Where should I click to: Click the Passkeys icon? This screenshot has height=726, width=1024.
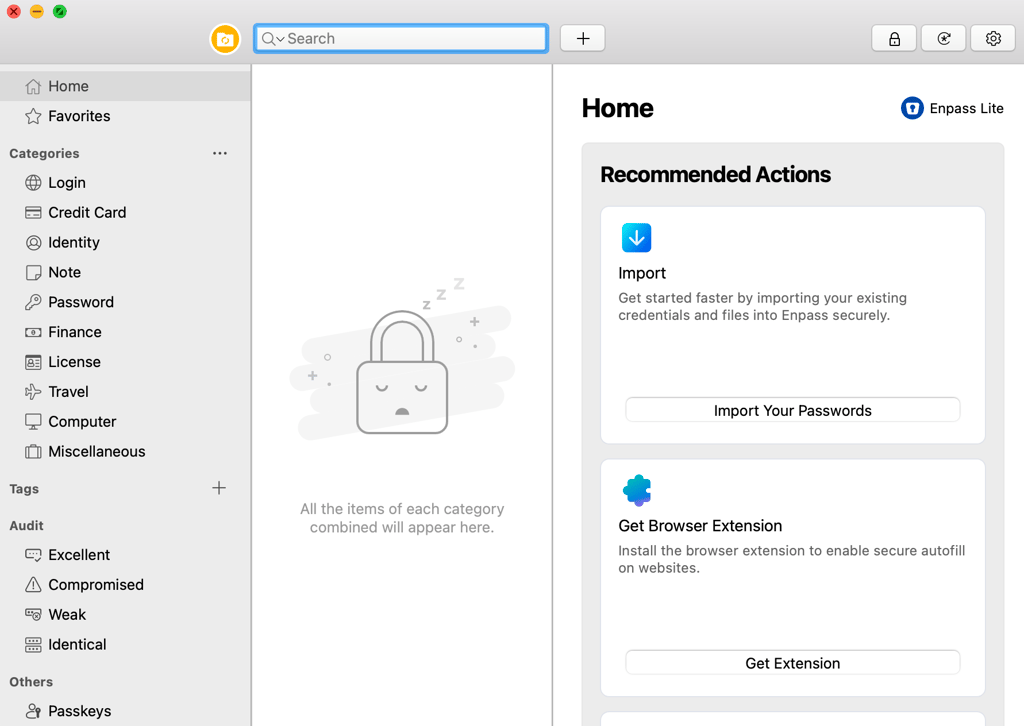[x=33, y=711]
